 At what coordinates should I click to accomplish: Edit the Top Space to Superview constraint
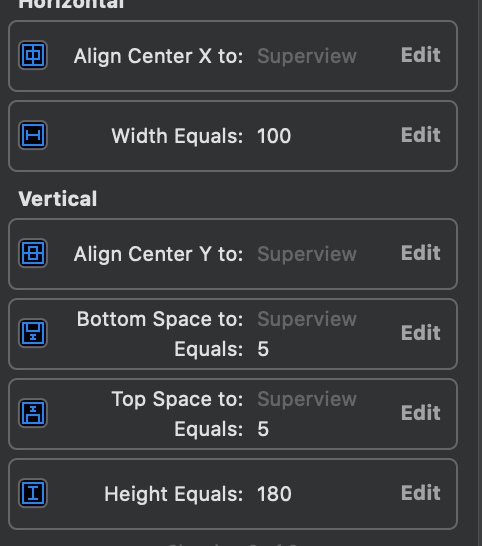pyautogui.click(x=420, y=413)
